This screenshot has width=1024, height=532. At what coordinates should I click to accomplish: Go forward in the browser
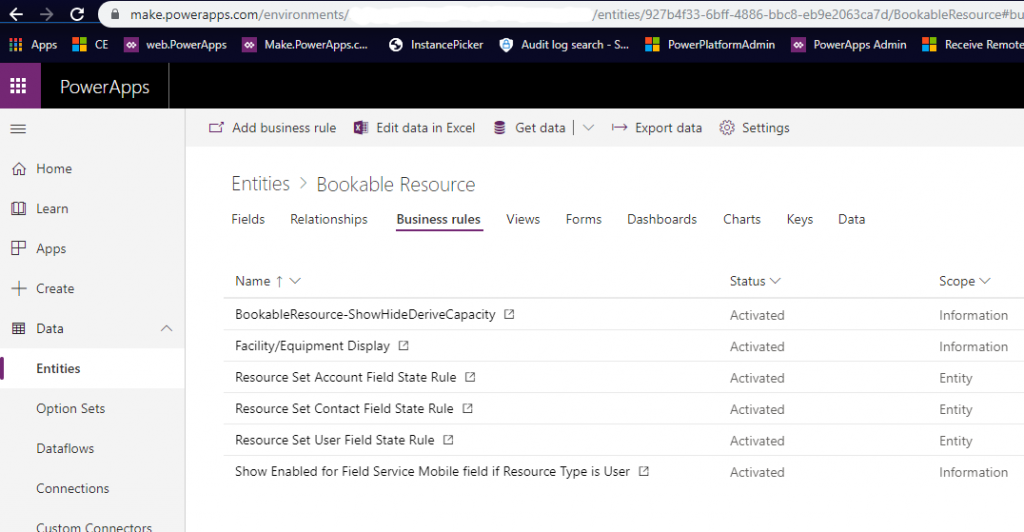click(46, 14)
